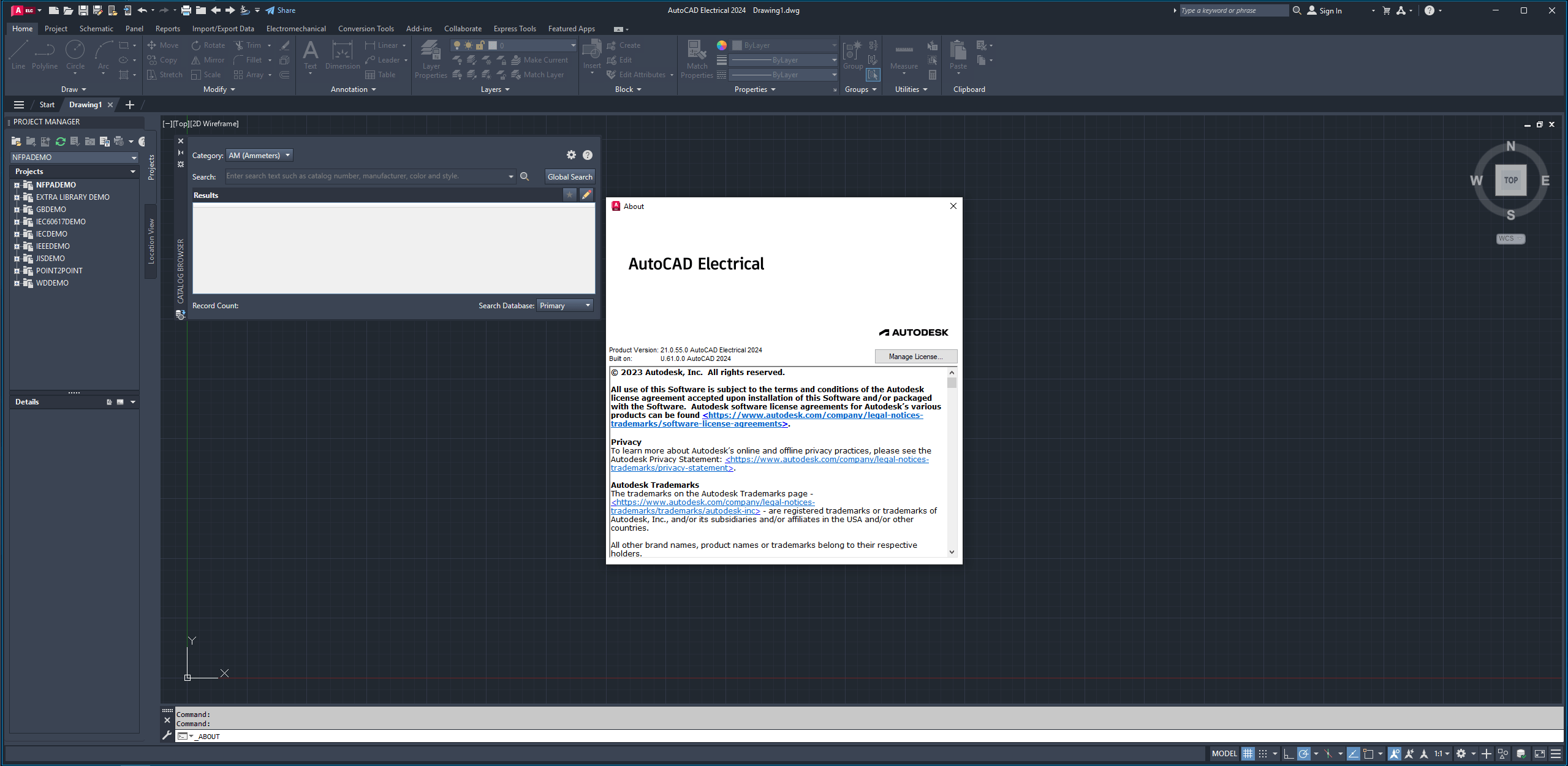Open the Layer Properties manager
1568x766 pixels.
pos(431,59)
